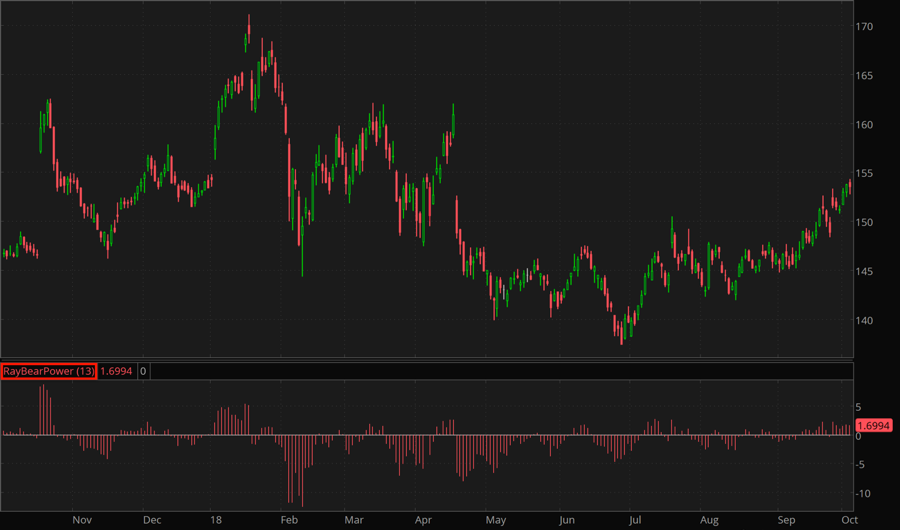
Task: Click the Nov label on the time axis
Action: coord(82,520)
